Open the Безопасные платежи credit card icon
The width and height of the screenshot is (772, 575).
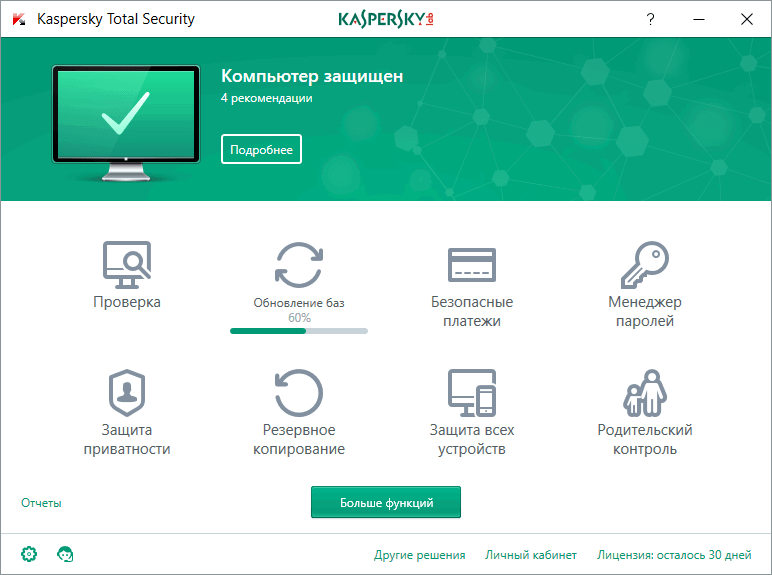(x=472, y=265)
